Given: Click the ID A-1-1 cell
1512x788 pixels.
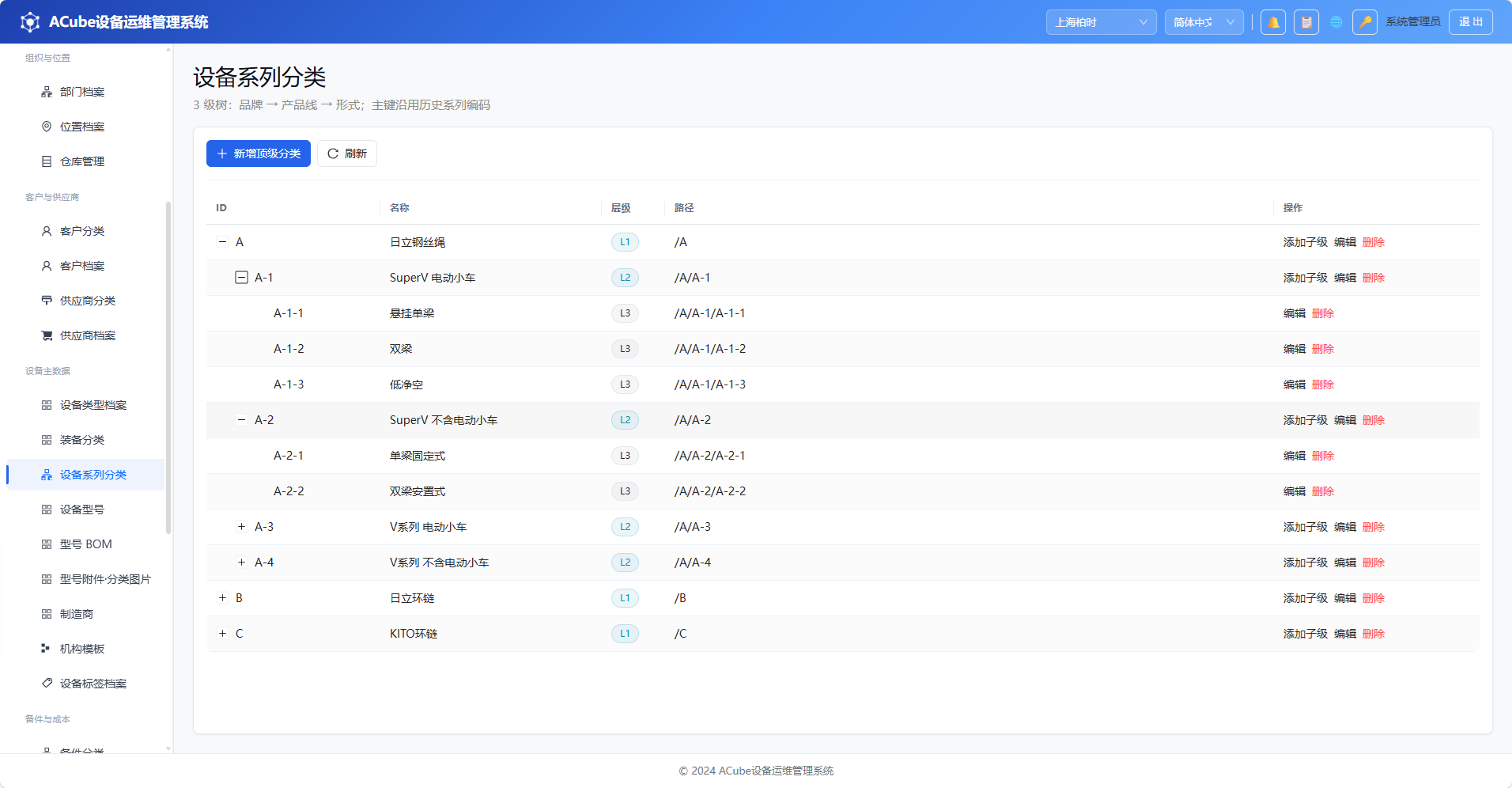Looking at the screenshot, I should click(289, 313).
